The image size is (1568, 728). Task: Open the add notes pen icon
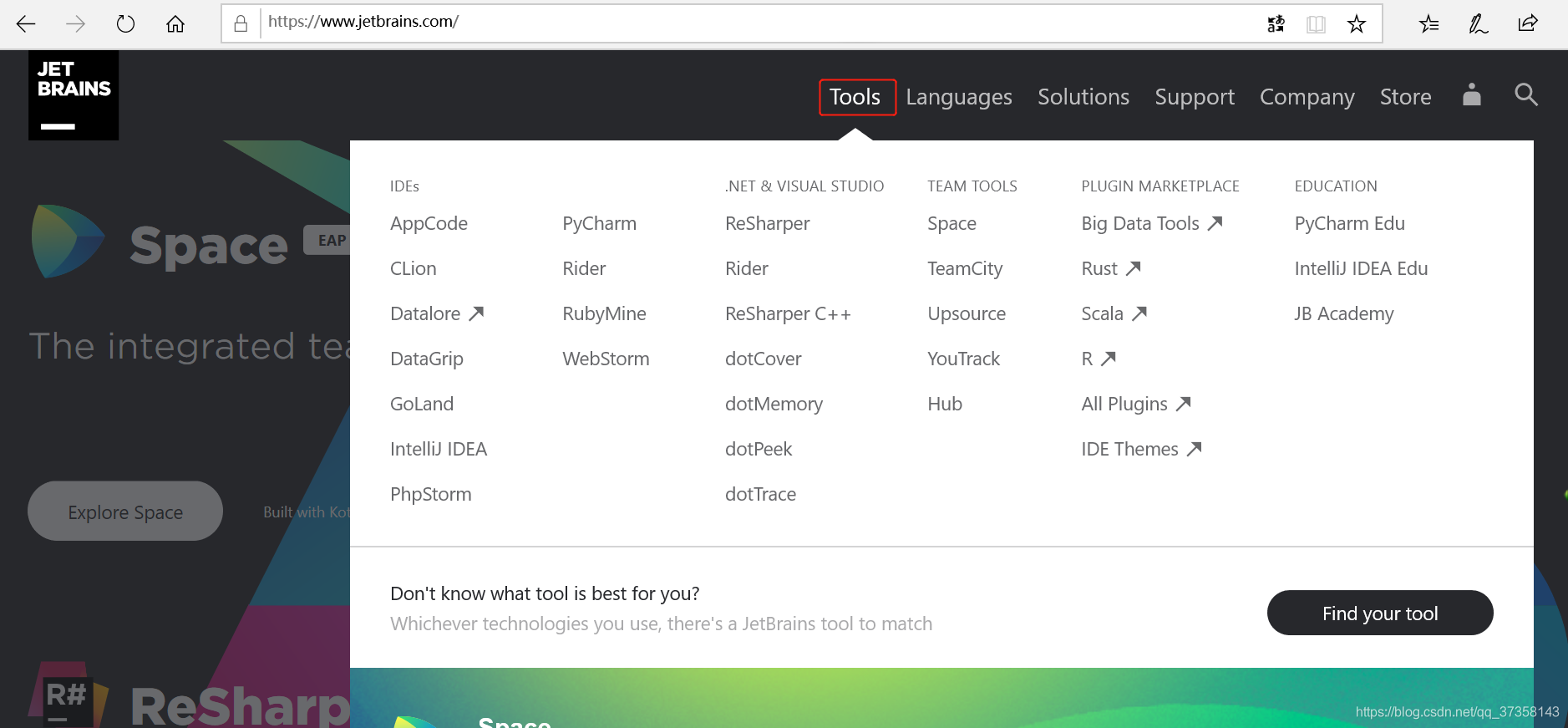click(x=1478, y=24)
